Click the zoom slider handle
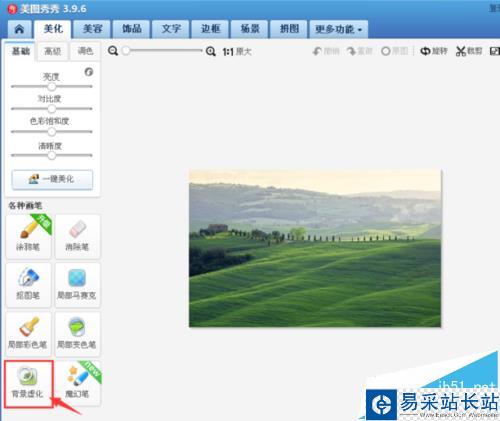The height and width of the screenshot is (421, 500). tap(126, 51)
